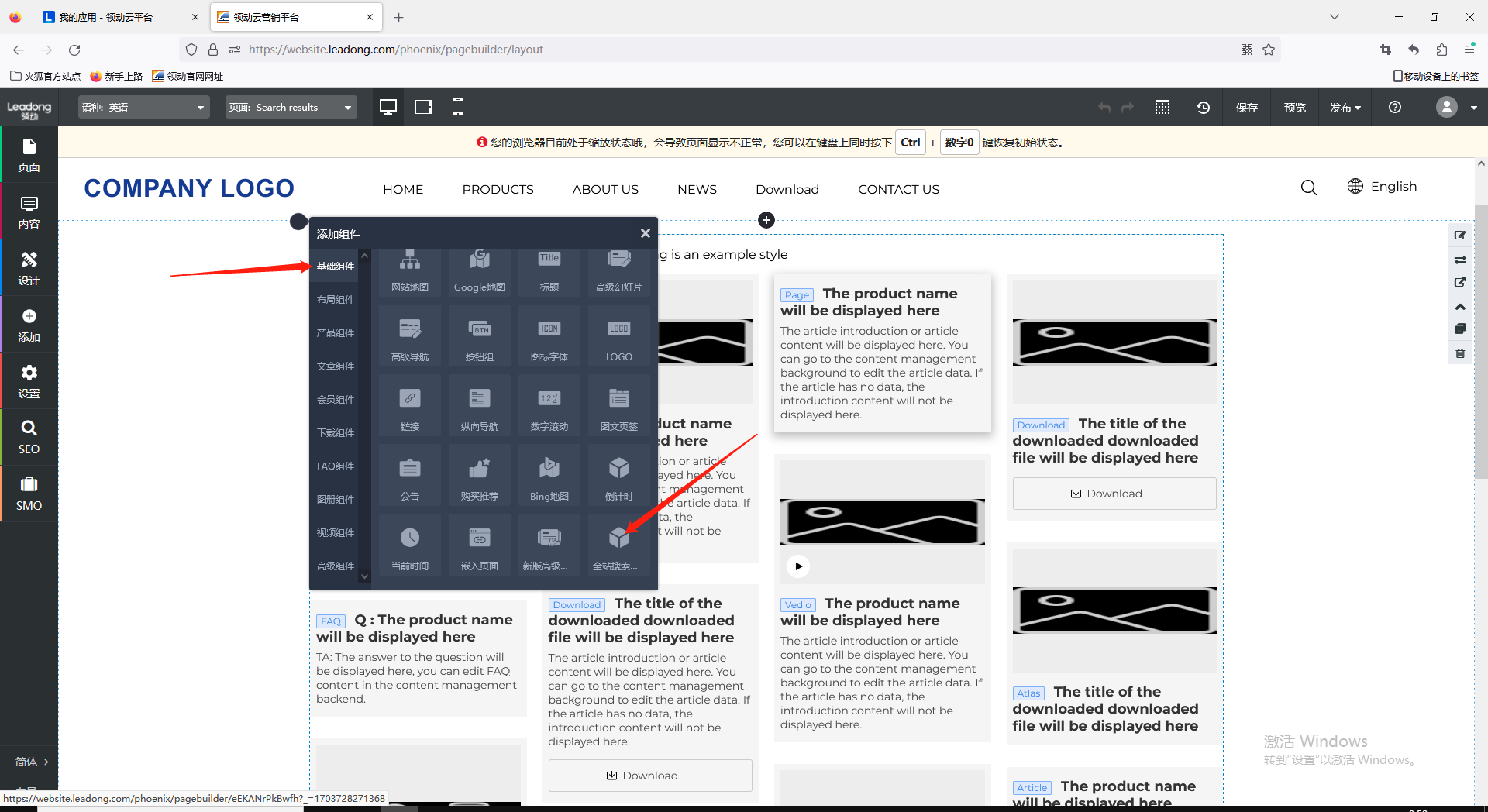
Task: Click the trash delete icon on right toolbar
Action: pyautogui.click(x=1460, y=353)
